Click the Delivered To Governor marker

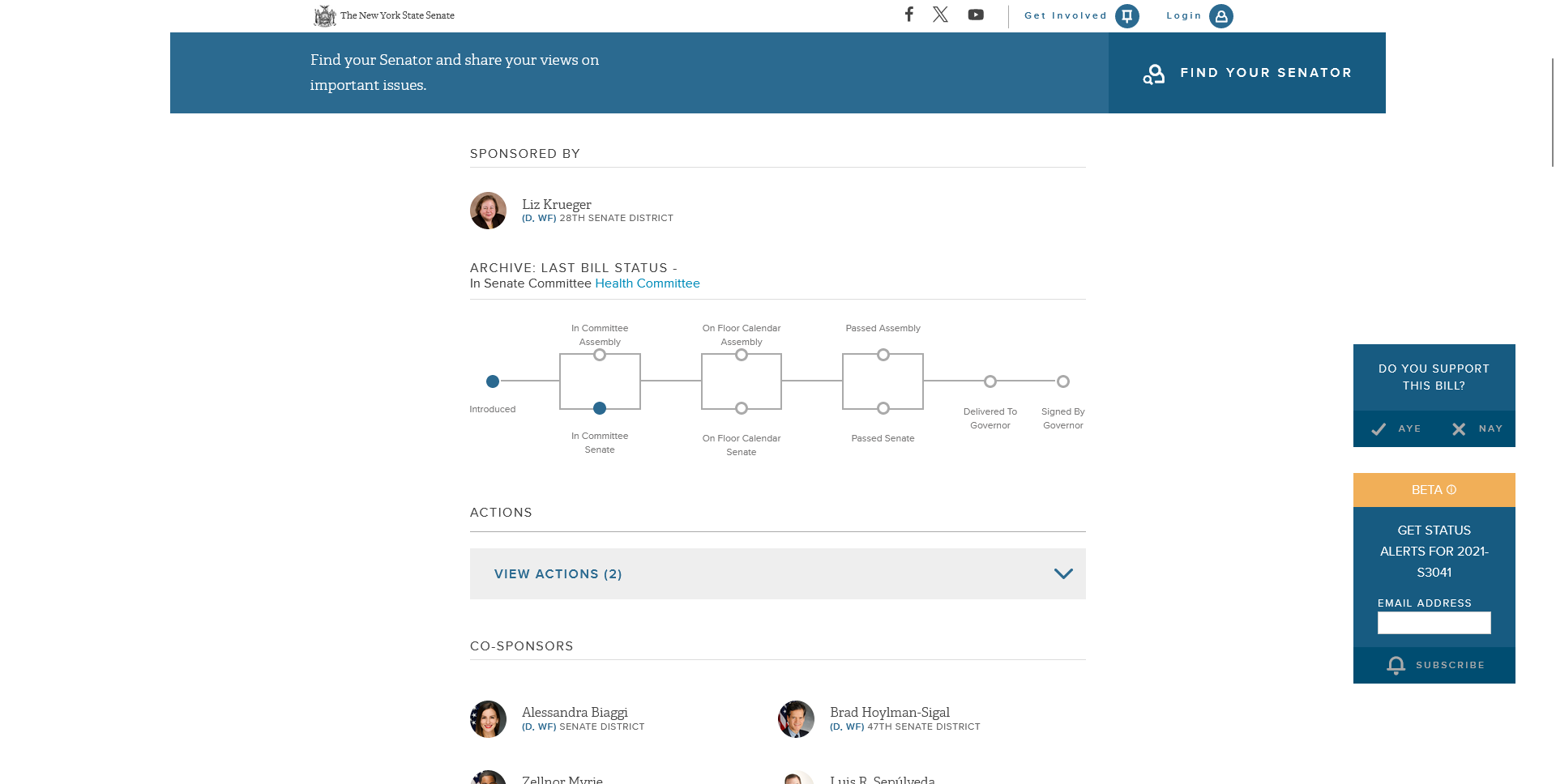tap(990, 381)
